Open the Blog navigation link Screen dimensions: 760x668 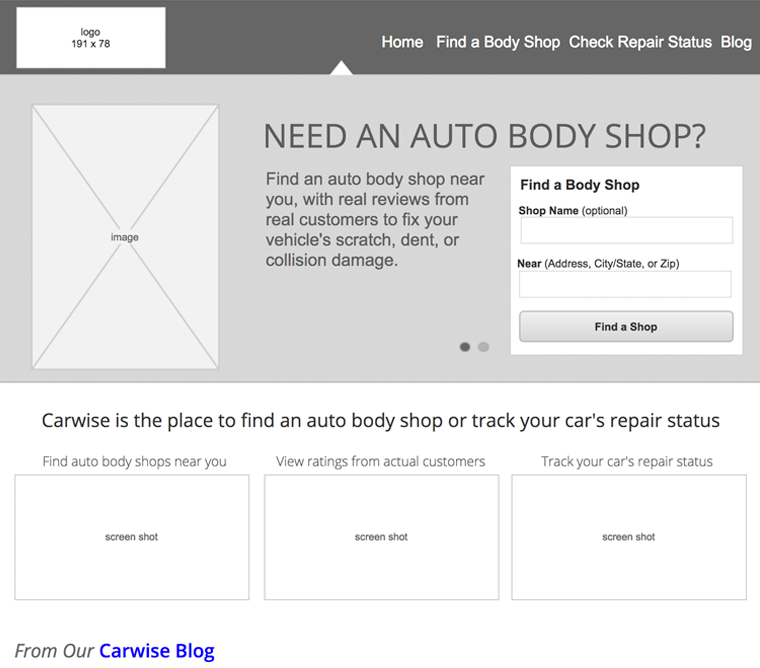tap(736, 42)
